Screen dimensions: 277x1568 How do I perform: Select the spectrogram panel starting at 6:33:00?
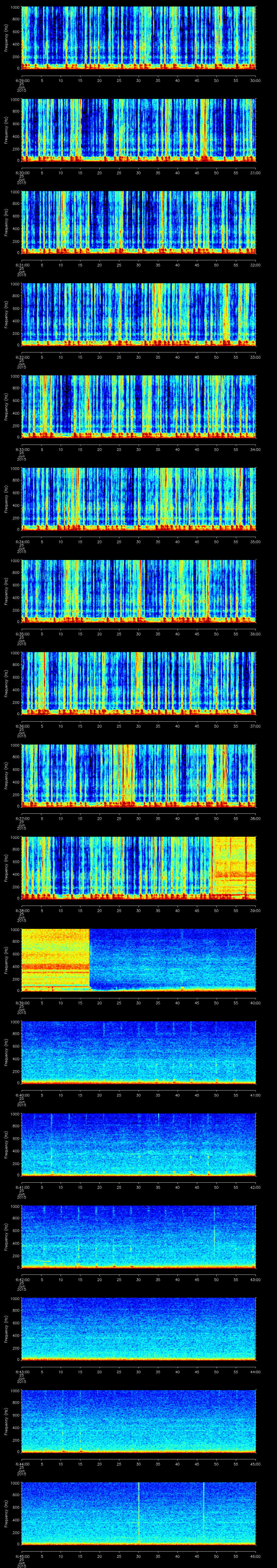click(139, 407)
